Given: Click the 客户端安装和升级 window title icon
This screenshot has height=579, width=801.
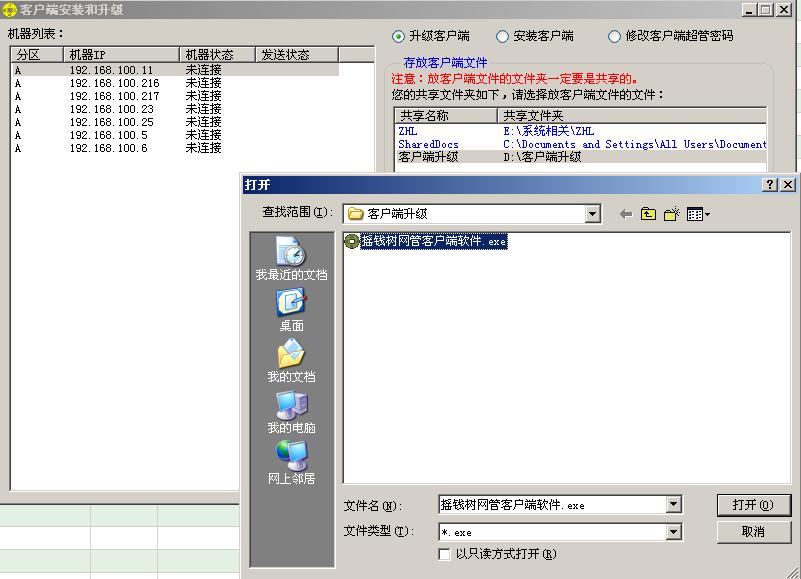Looking at the screenshot, I should (9, 9).
